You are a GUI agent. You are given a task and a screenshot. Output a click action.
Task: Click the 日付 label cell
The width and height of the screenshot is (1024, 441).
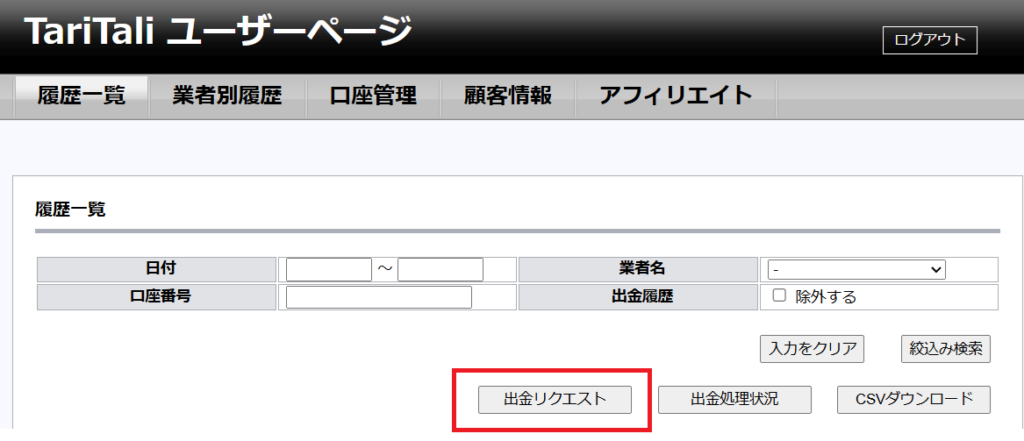coord(157,269)
